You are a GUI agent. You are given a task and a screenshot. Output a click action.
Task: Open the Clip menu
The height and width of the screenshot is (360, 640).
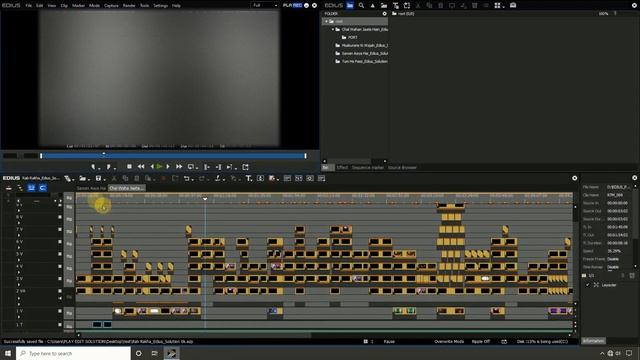click(64, 6)
